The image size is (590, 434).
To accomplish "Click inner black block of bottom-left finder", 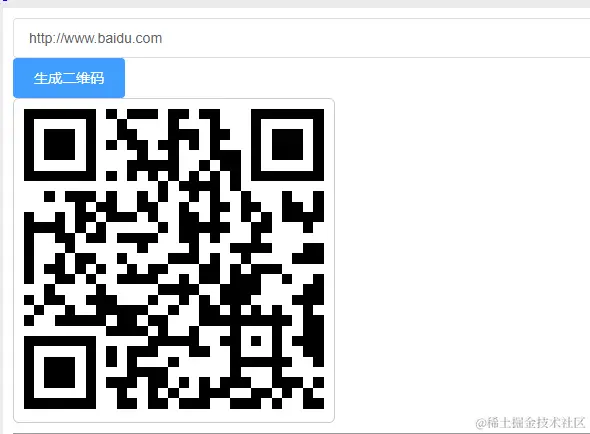I will pos(60,373).
